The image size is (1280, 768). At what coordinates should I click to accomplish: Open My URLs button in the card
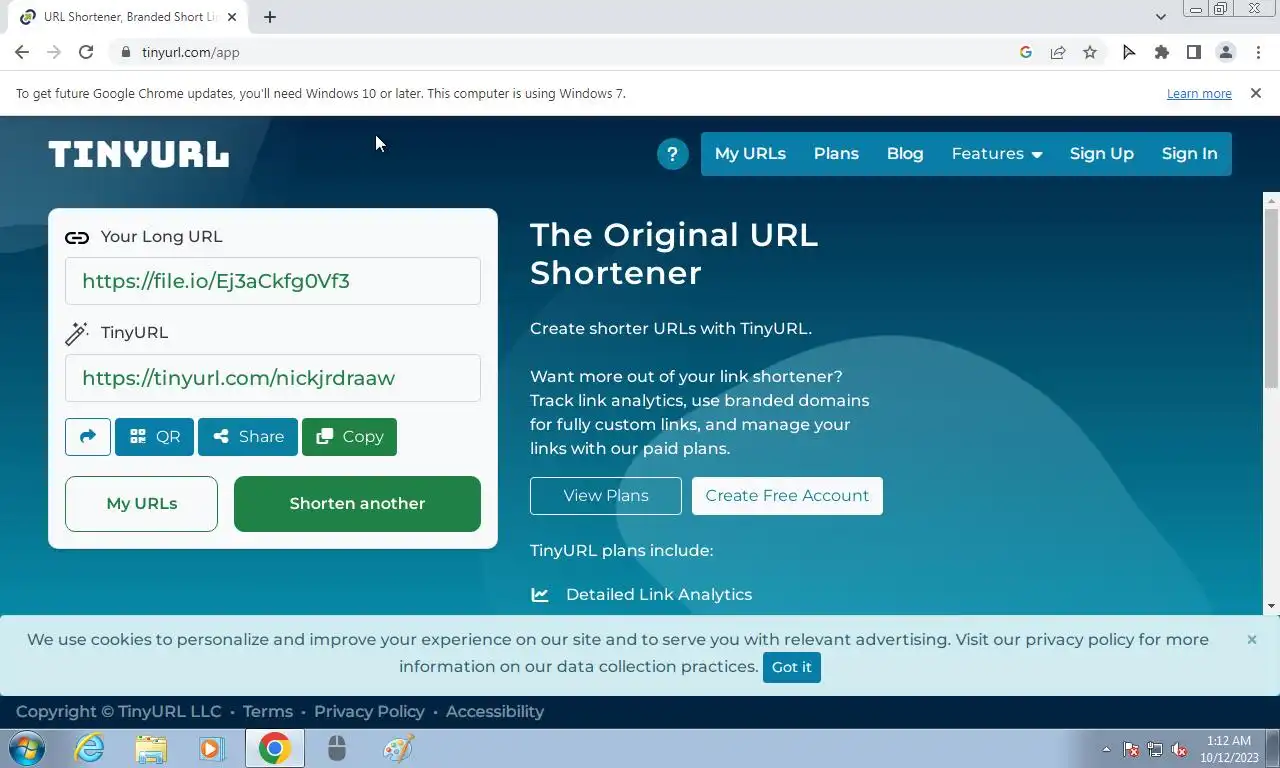(141, 504)
